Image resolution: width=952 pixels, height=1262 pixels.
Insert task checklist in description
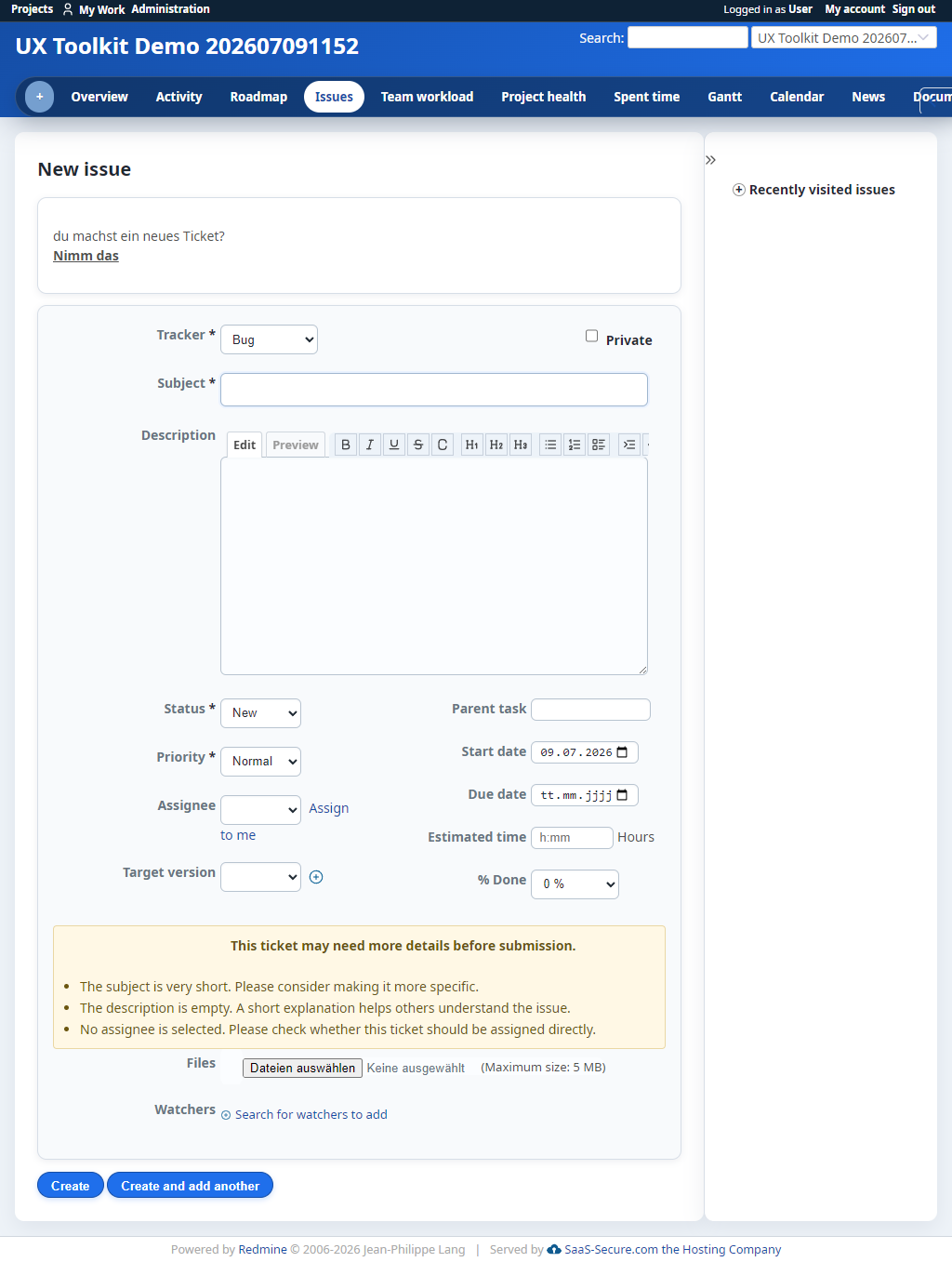tap(599, 445)
